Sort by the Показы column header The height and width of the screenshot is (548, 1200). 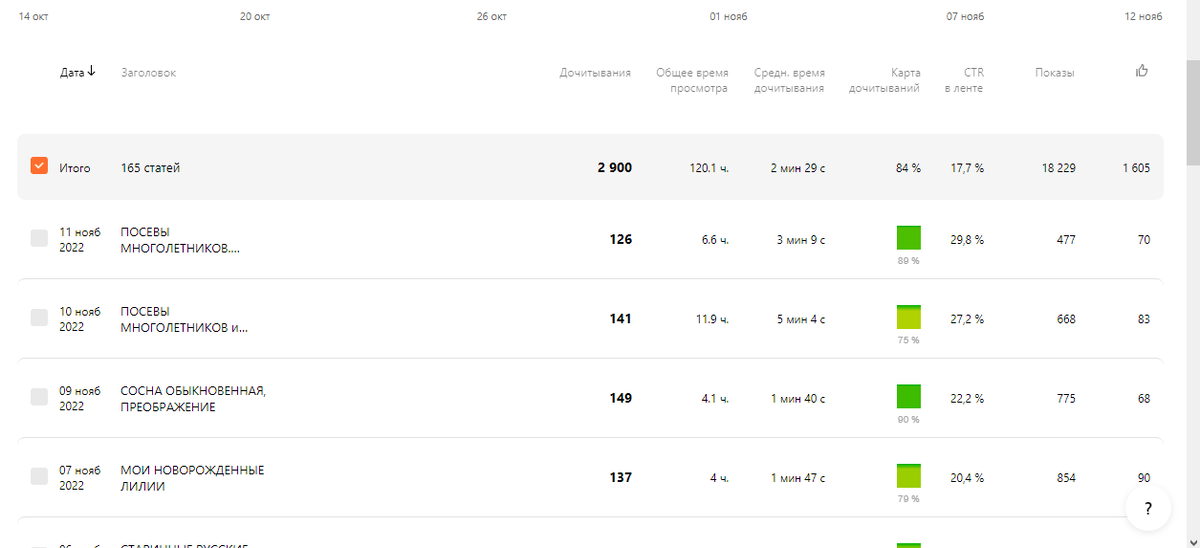tap(1055, 73)
